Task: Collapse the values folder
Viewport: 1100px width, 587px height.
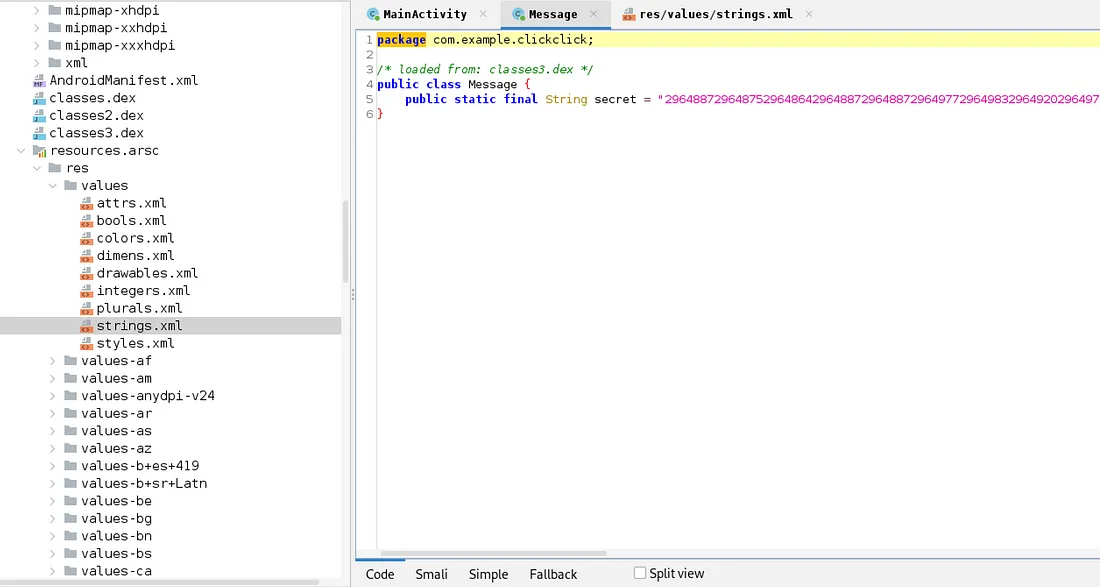Action: (x=53, y=186)
